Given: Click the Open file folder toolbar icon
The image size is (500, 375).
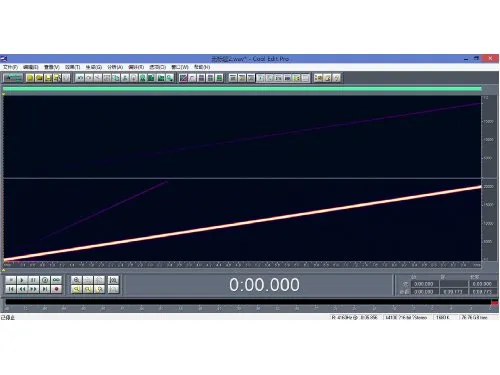Looking at the screenshot, I should coord(39,78).
